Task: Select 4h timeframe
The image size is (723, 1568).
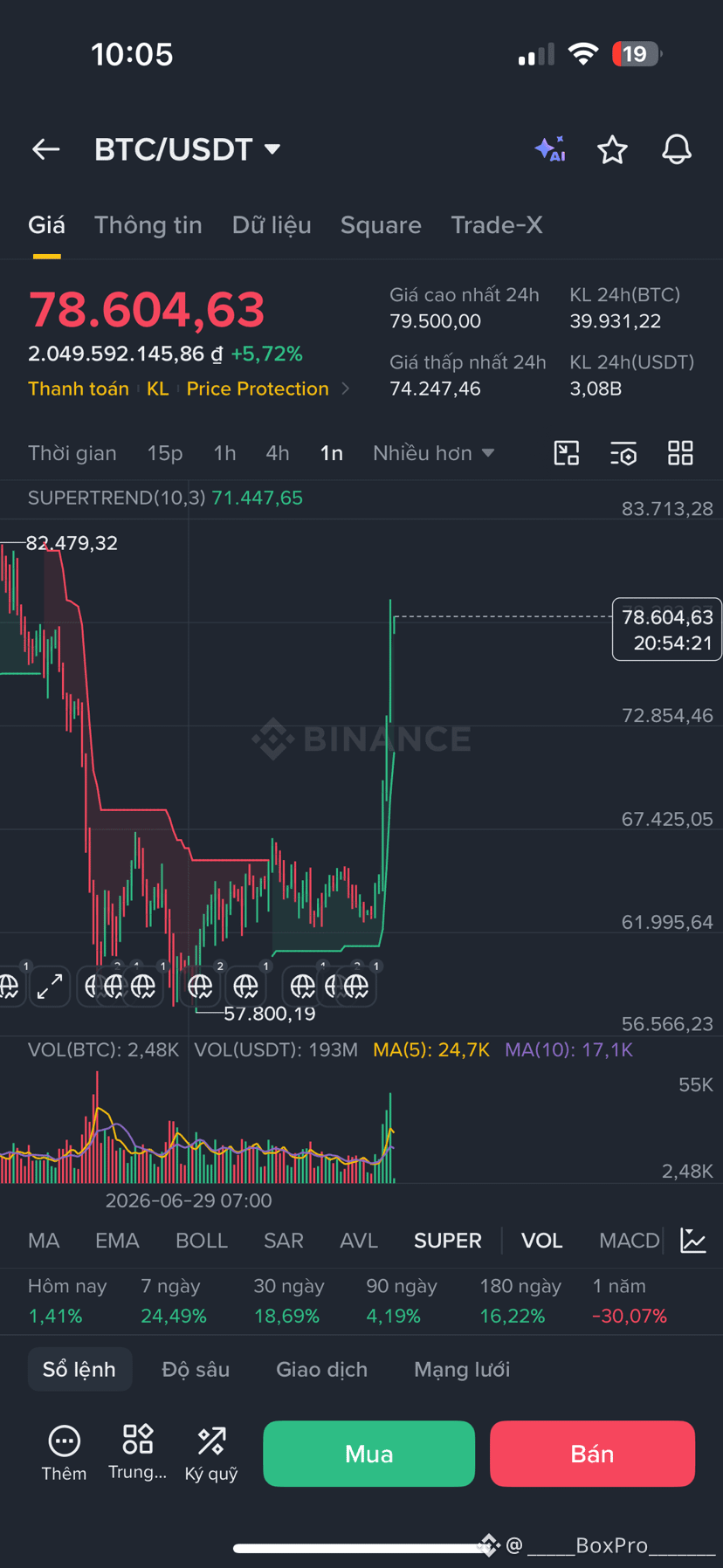Action: click(x=278, y=453)
